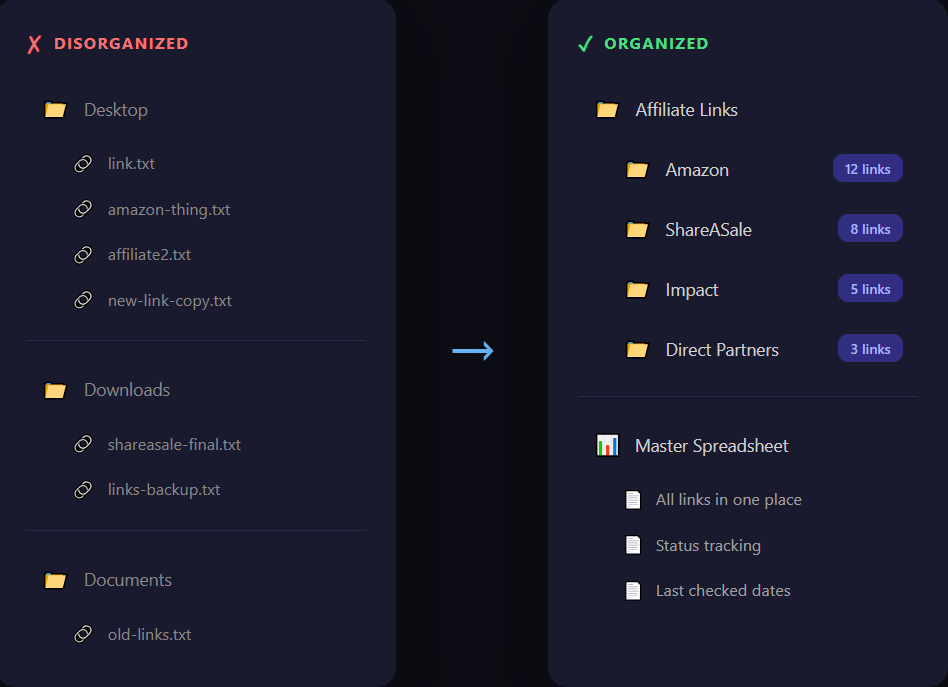Click the 12 links badge on Amazon
The height and width of the screenshot is (687, 948).
[867, 168]
